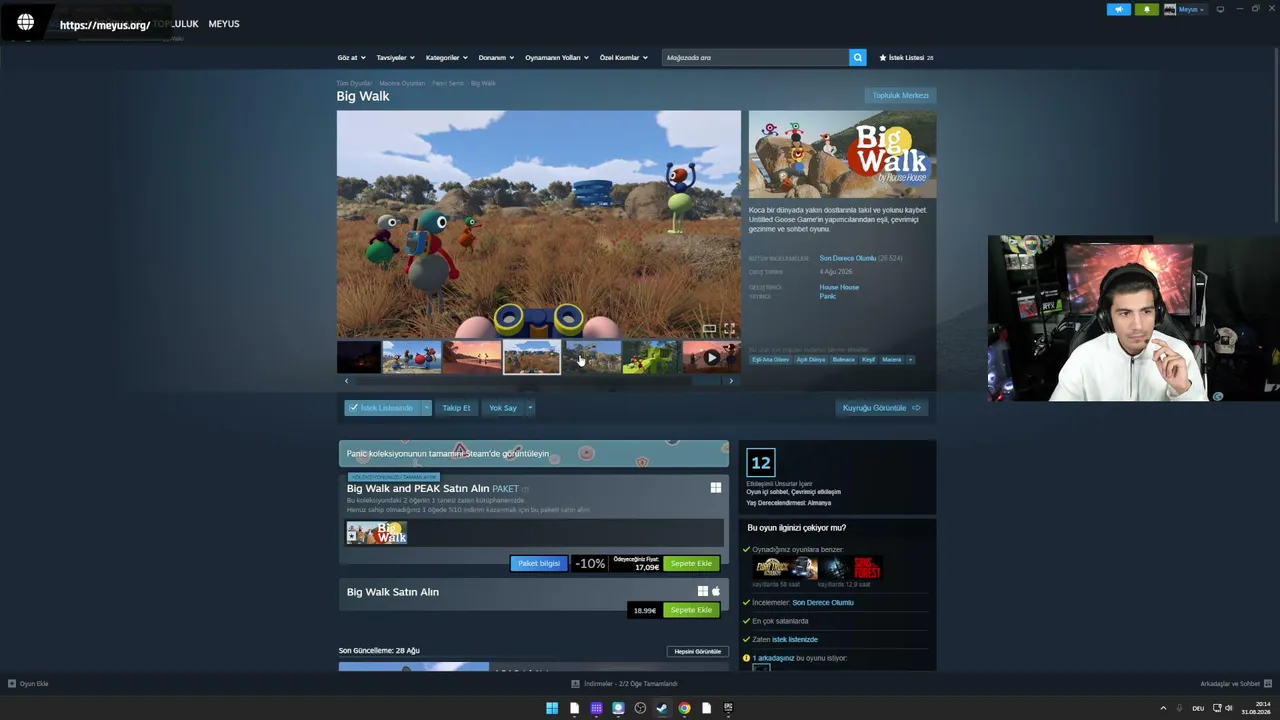This screenshot has width=1280, height=720.
Task: Expand more tags with the plus button
Action: coord(910,359)
